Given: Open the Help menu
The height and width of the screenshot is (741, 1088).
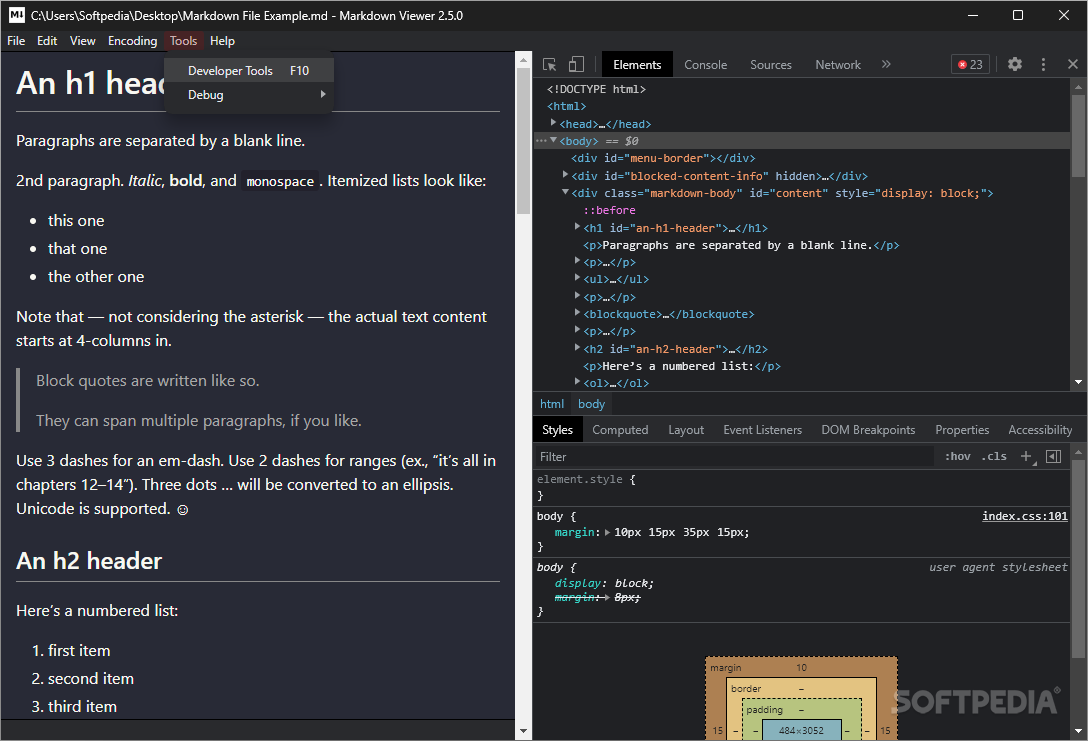Looking at the screenshot, I should click(223, 41).
